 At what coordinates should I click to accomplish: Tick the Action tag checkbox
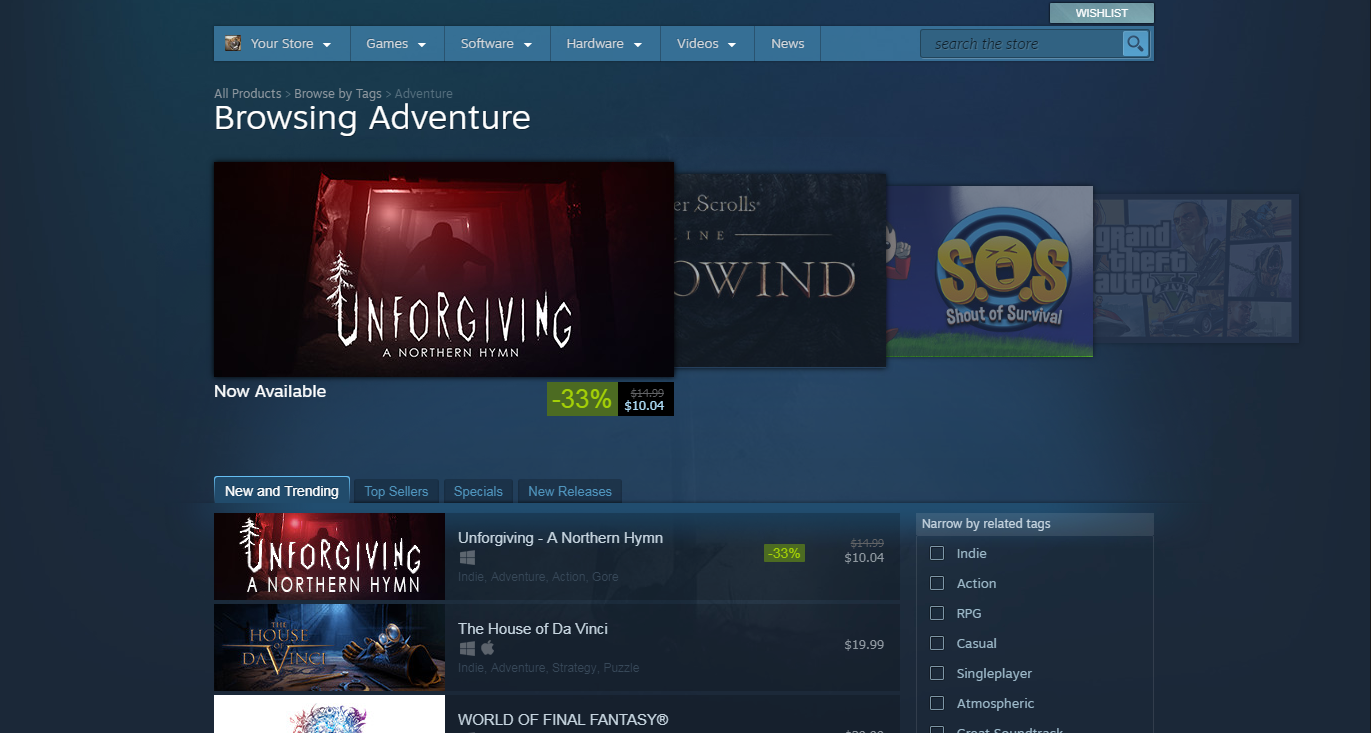937,583
